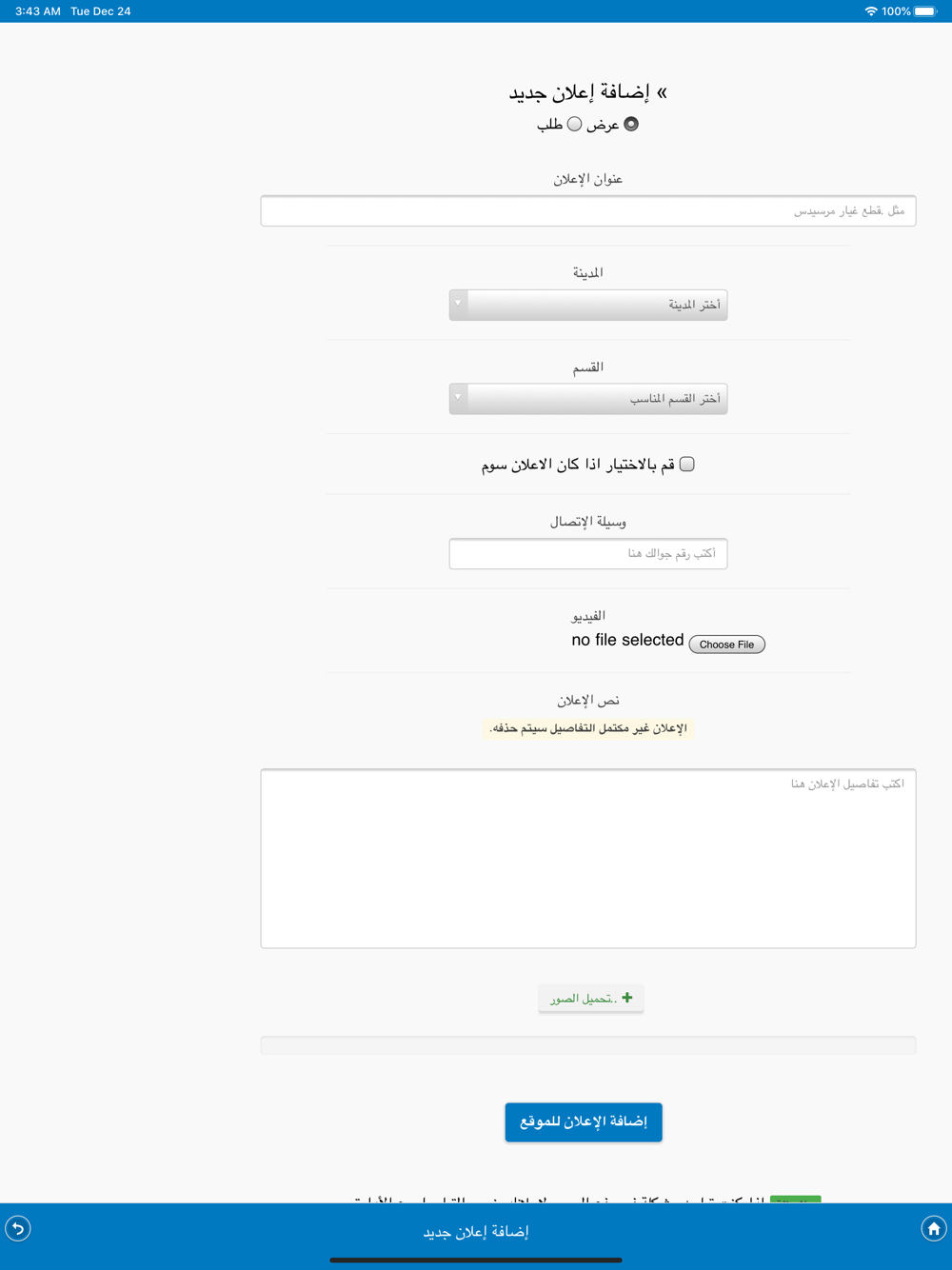
Task: Tap the bottom bar title إضافة إعلان جديد
Action: [x=476, y=1232]
